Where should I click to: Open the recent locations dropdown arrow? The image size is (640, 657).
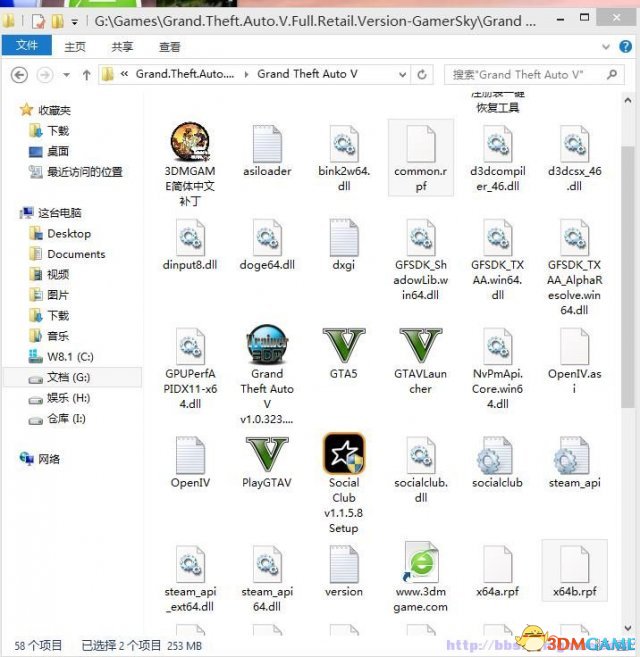point(66,75)
